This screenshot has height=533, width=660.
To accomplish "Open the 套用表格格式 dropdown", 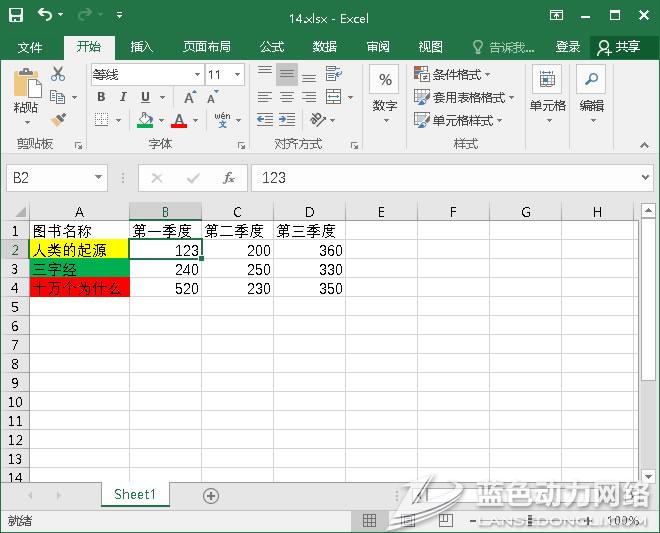I will (464, 97).
